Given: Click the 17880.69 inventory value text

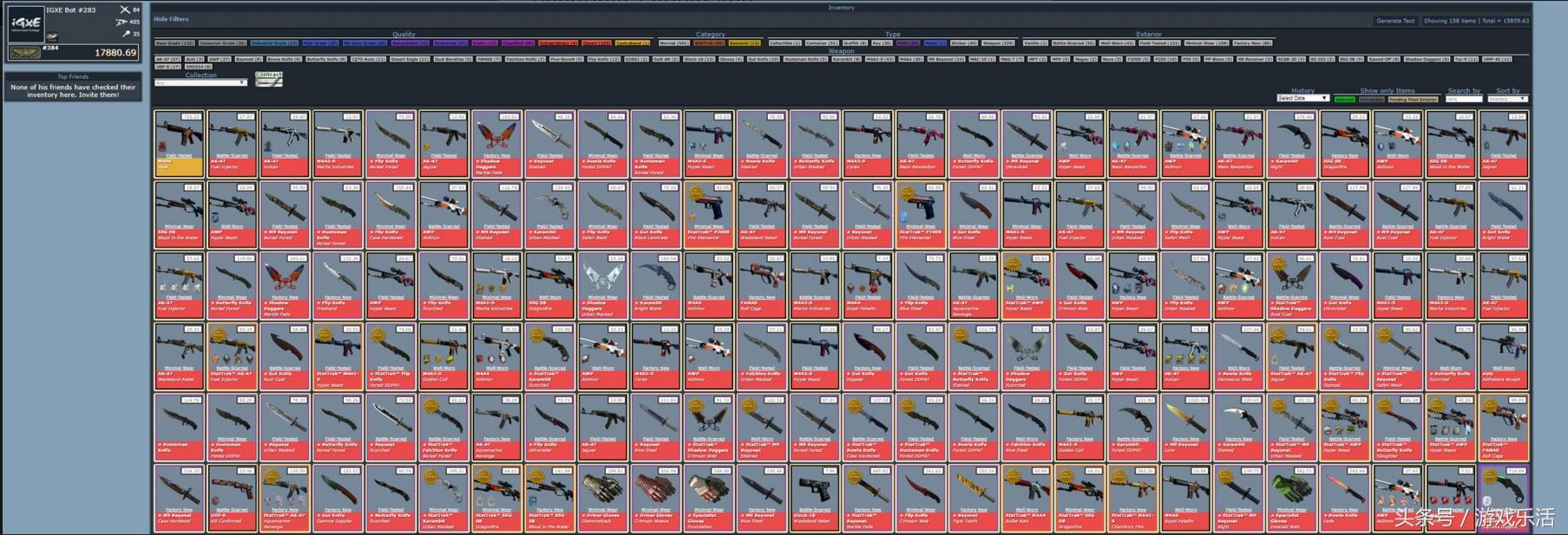Looking at the screenshot, I should click(115, 53).
